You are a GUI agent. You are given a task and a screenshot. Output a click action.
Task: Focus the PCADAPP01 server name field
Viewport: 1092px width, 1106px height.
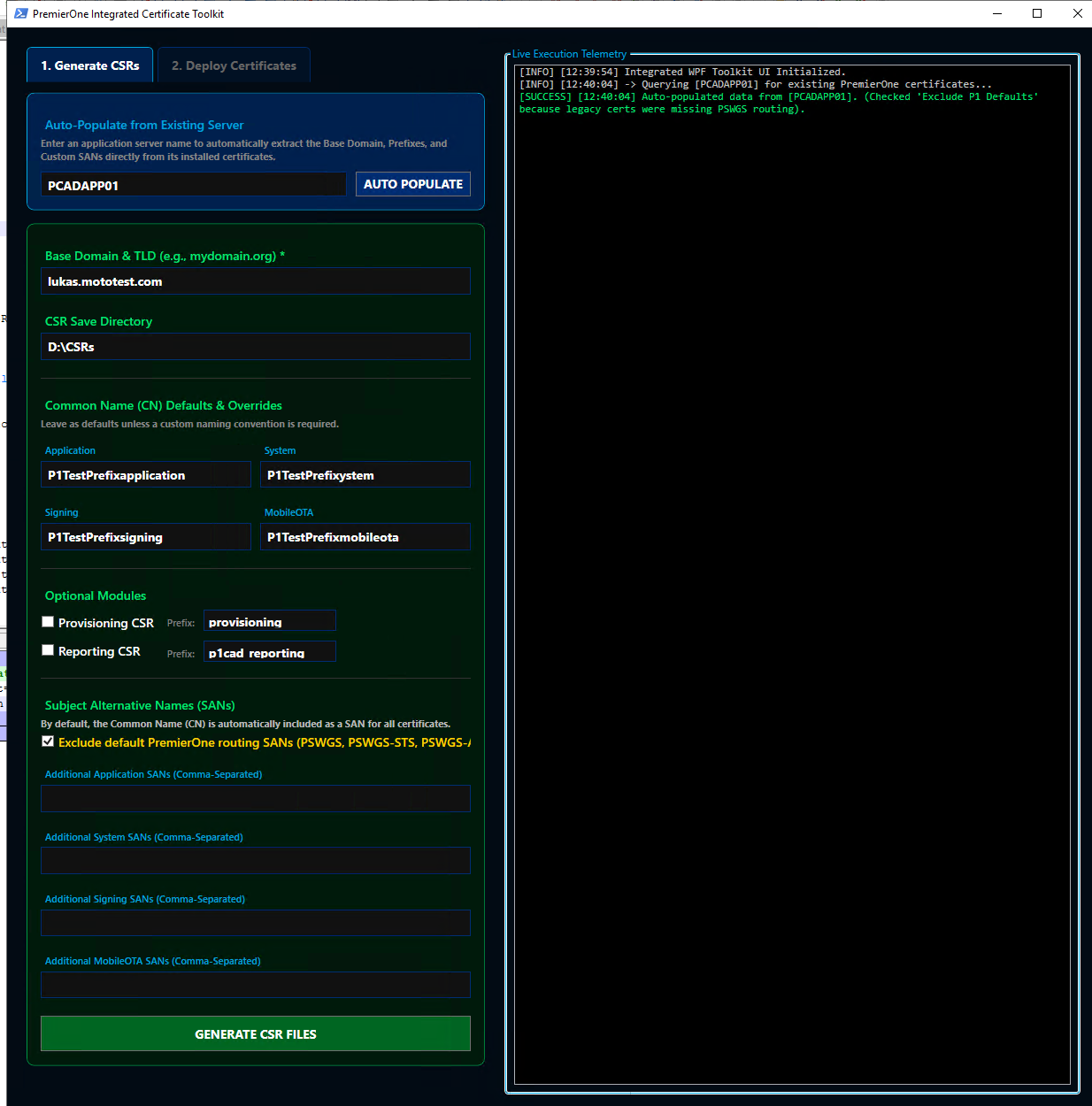point(194,185)
